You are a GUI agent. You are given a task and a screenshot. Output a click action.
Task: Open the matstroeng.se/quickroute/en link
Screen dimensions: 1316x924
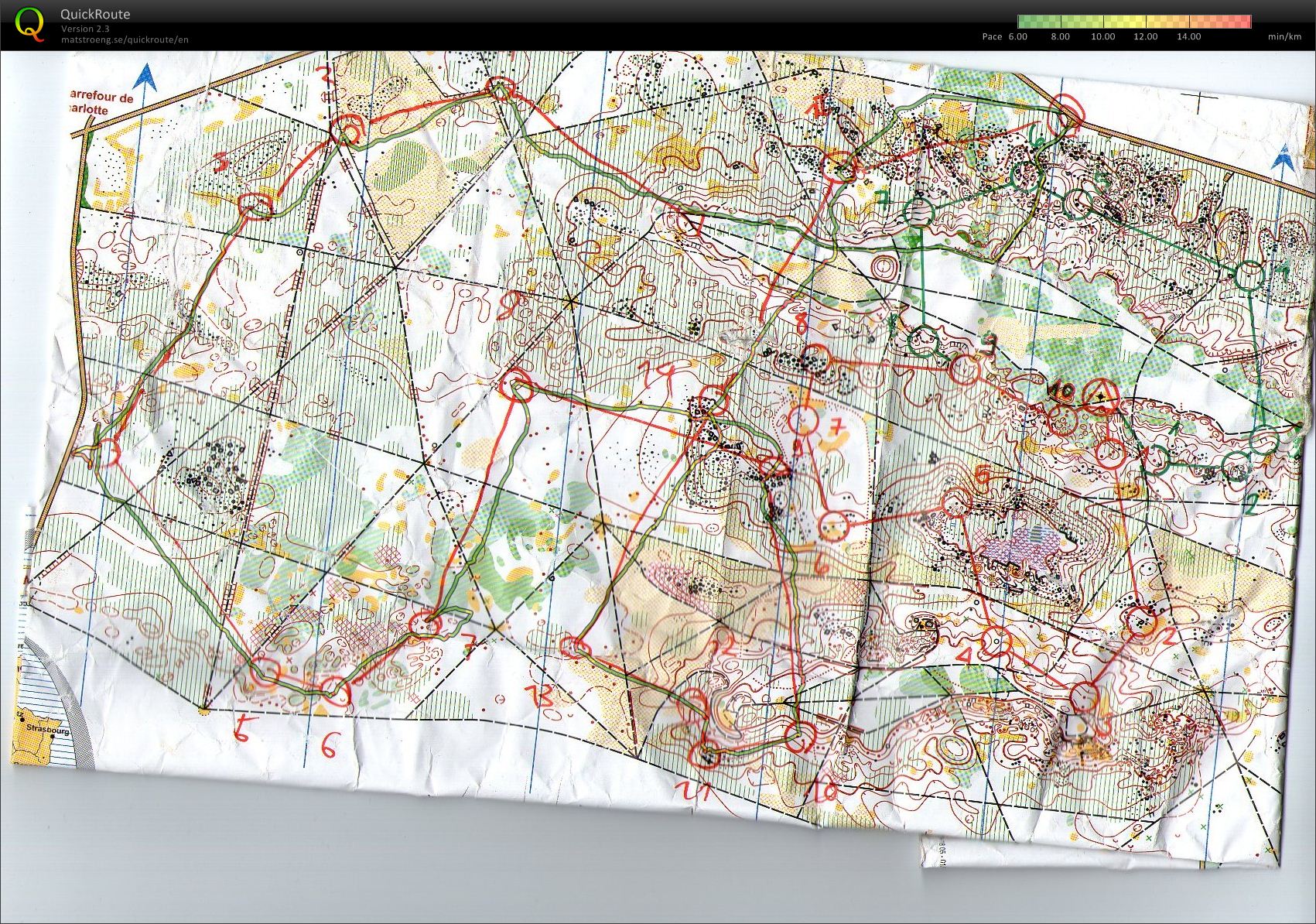(x=125, y=39)
